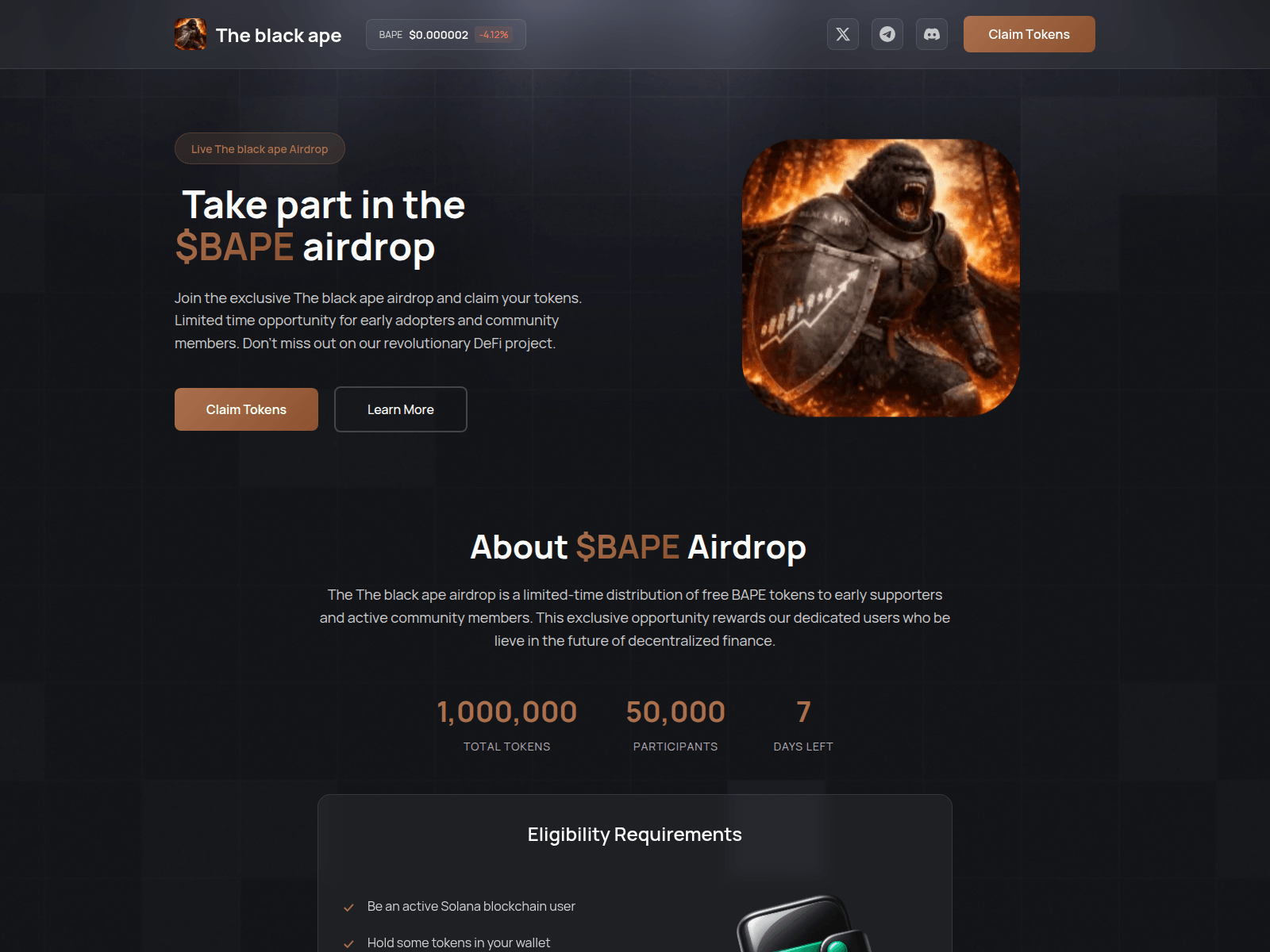1270x952 pixels.
Task: Click the -4.12% price change tag
Action: click(494, 34)
